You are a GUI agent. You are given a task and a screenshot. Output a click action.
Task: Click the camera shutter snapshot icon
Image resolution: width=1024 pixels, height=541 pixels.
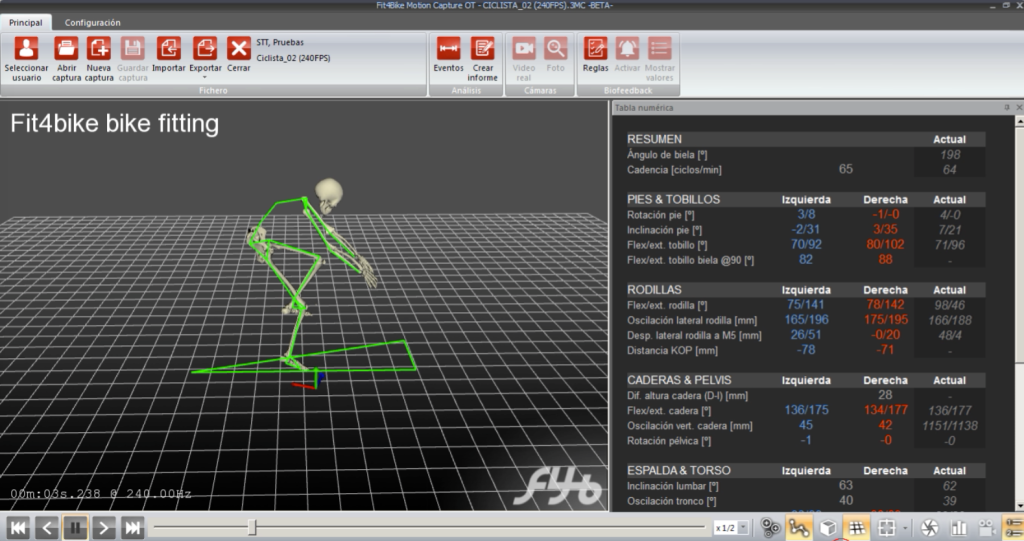[x=930, y=528]
